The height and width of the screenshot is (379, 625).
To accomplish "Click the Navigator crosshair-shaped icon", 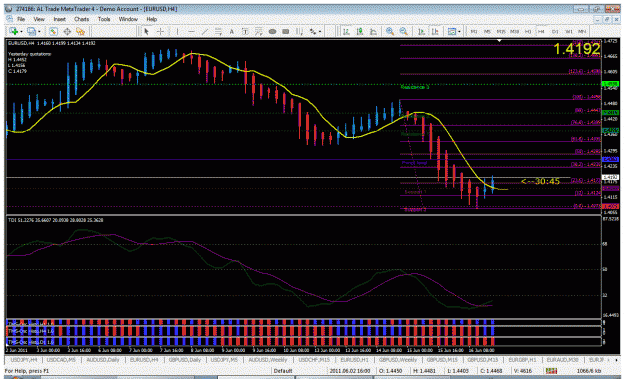I will point(67,31).
